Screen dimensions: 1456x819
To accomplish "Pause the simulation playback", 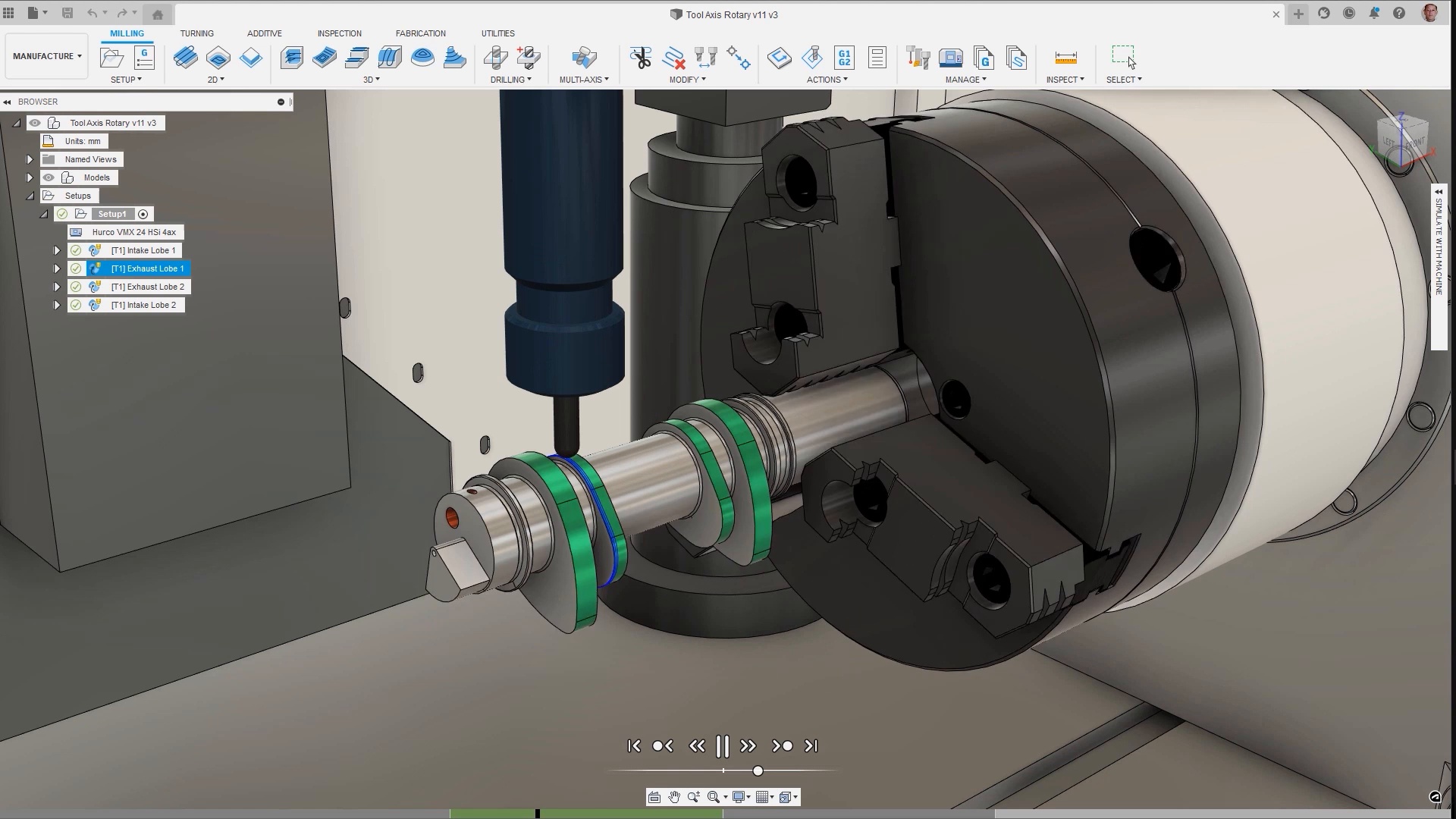I will [x=722, y=746].
